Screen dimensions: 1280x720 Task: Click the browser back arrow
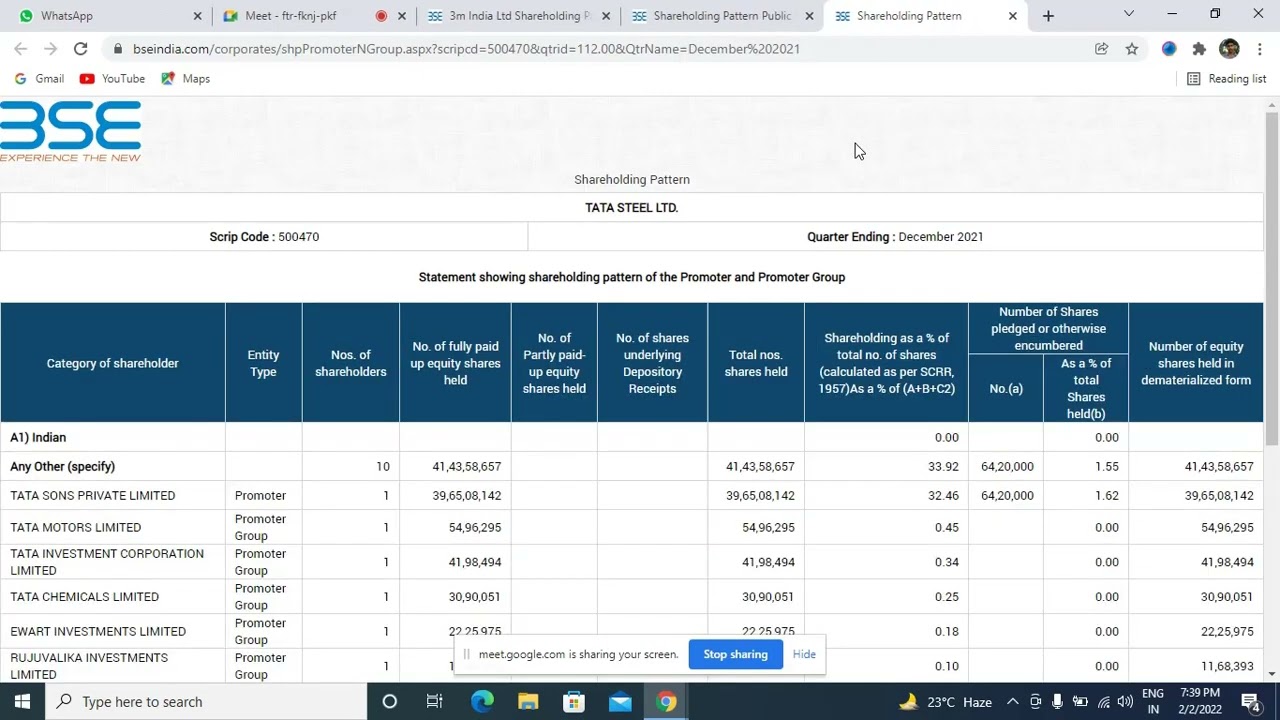20,49
